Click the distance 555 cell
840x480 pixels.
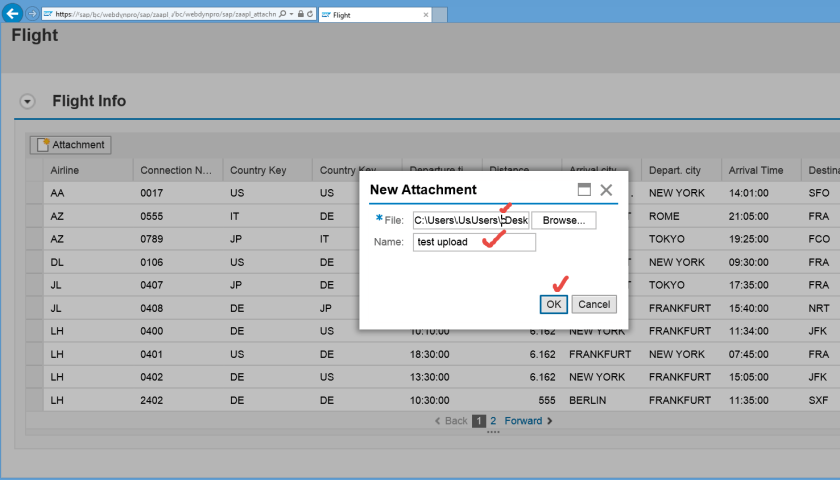(522, 400)
